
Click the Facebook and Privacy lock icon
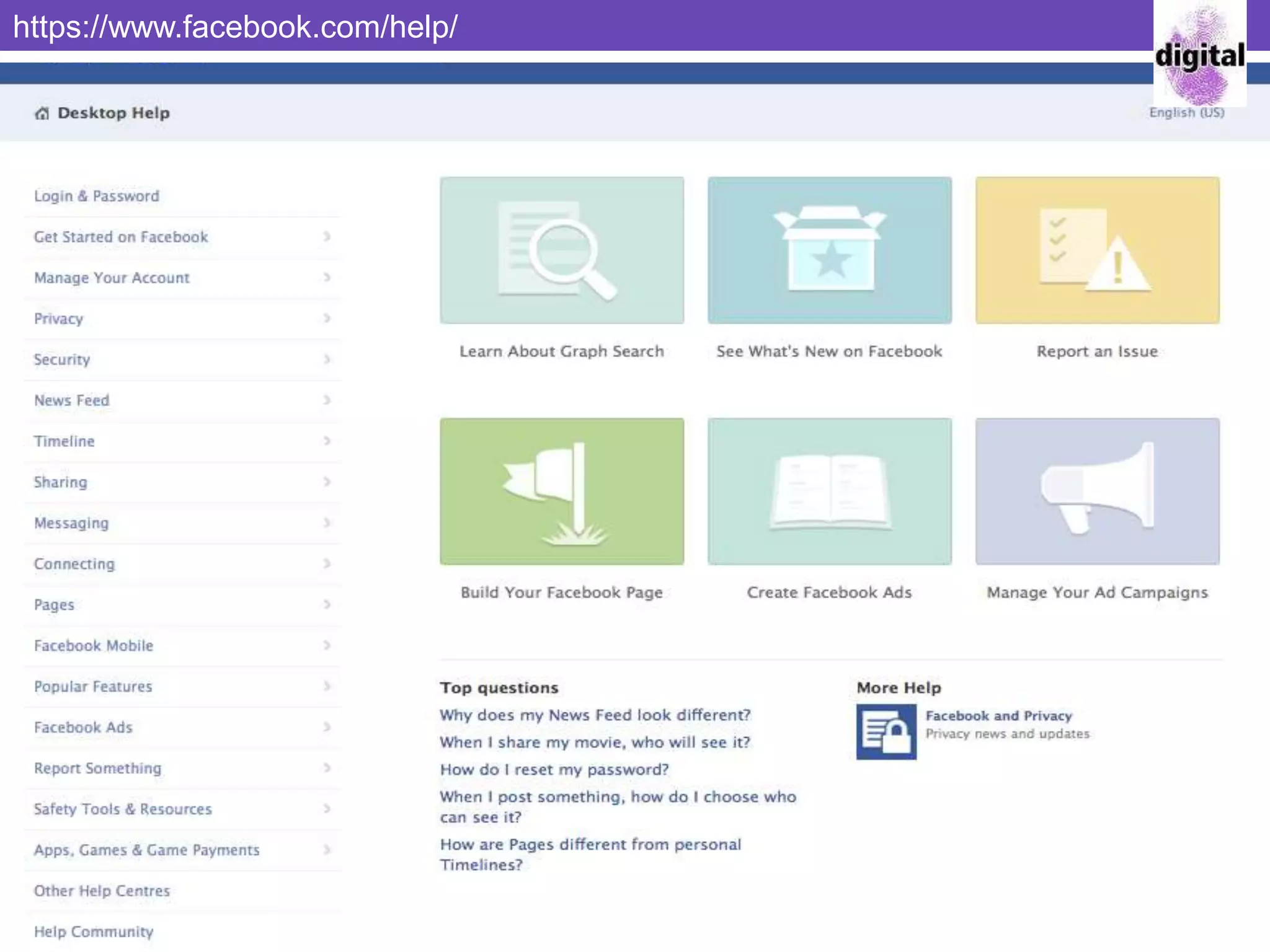click(x=886, y=732)
